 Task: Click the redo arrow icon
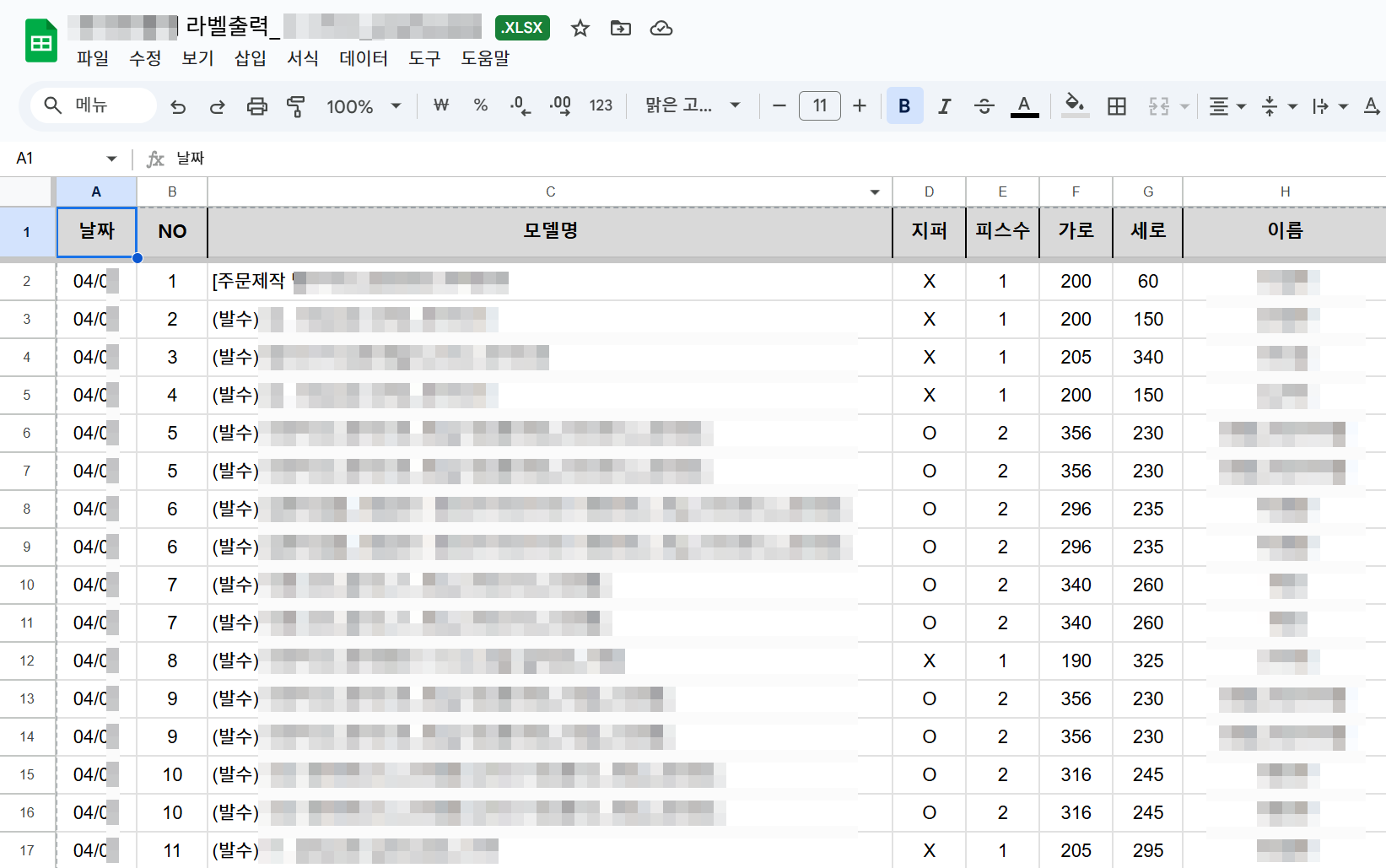[x=218, y=106]
